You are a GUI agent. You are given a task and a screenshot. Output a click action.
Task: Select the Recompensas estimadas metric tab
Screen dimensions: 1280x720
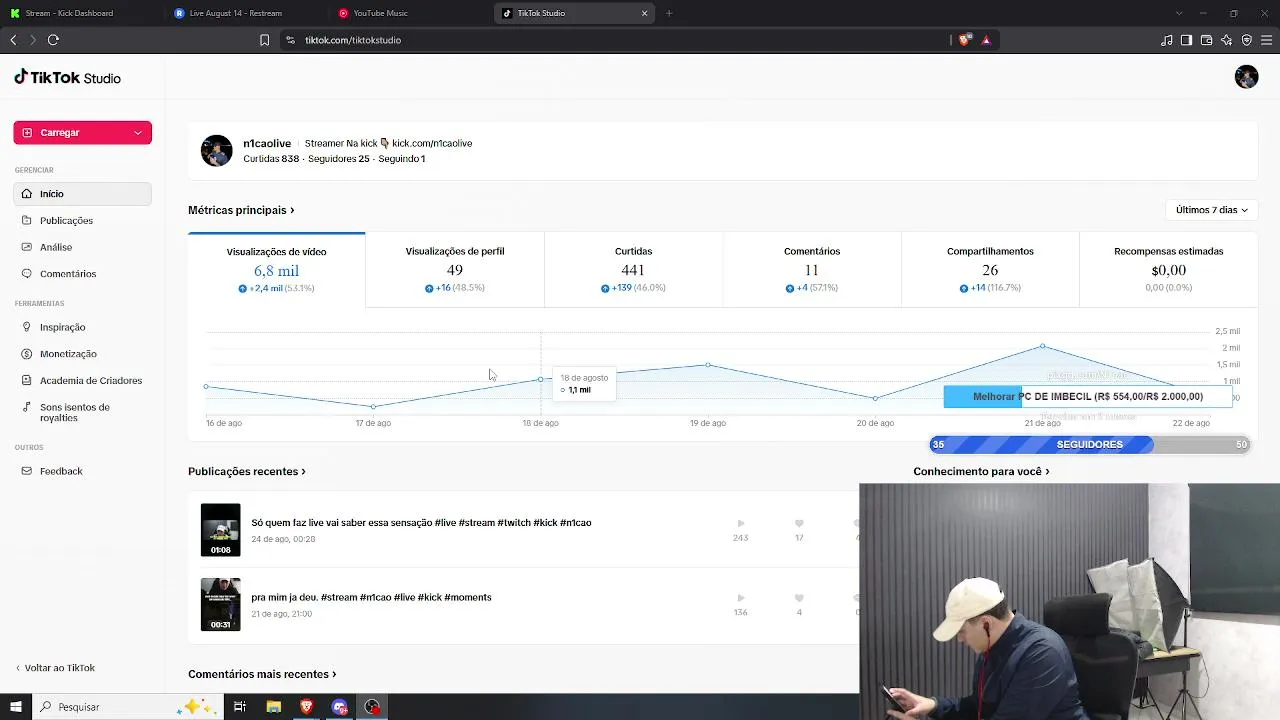point(1168,270)
